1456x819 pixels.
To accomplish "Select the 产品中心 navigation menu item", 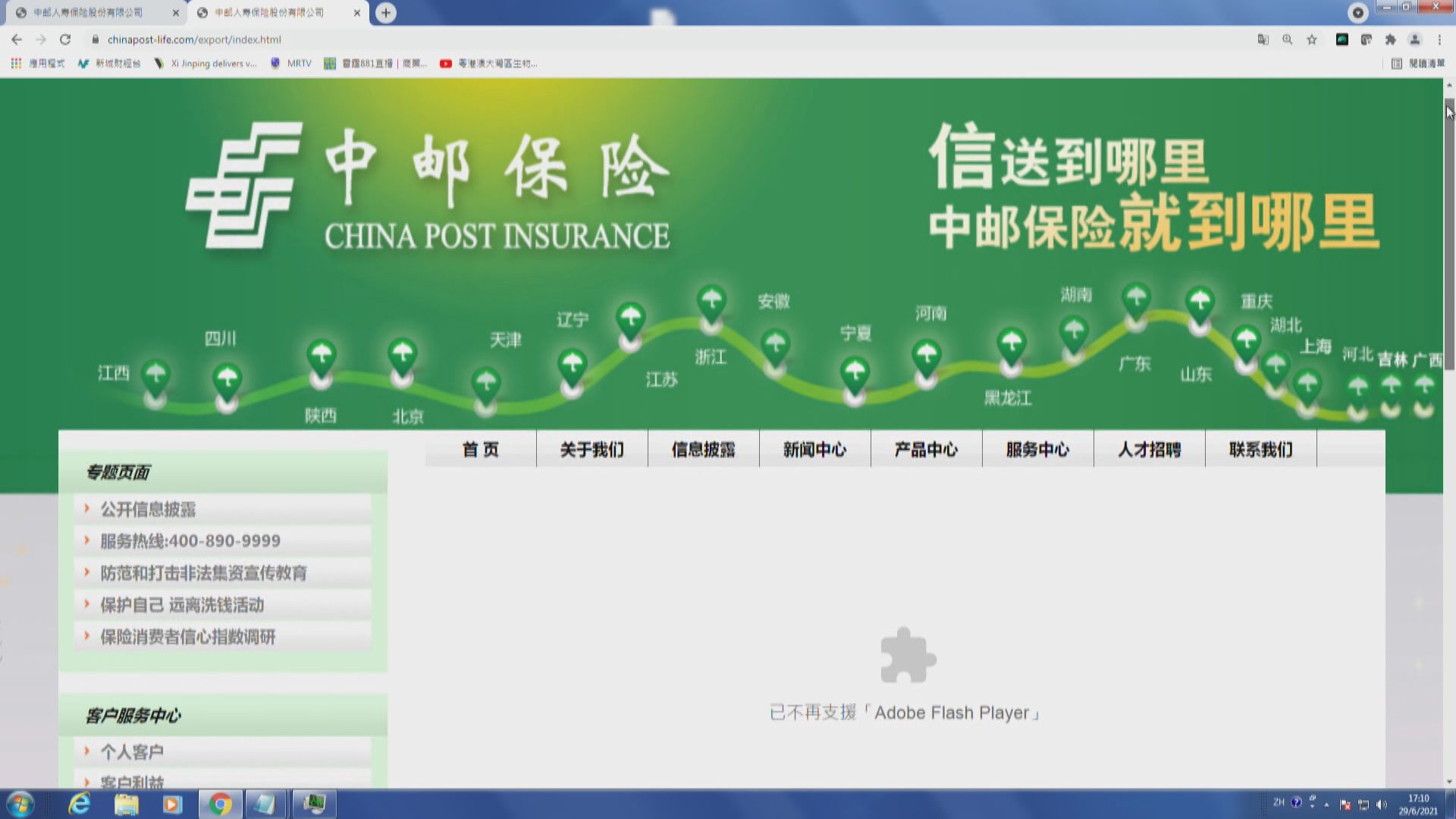I will click(926, 450).
